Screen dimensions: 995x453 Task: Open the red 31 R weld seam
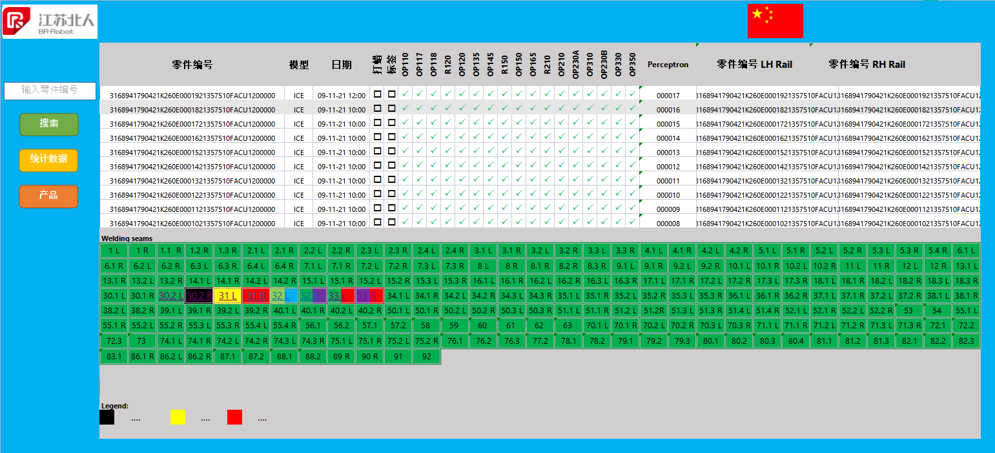pyautogui.click(x=256, y=296)
